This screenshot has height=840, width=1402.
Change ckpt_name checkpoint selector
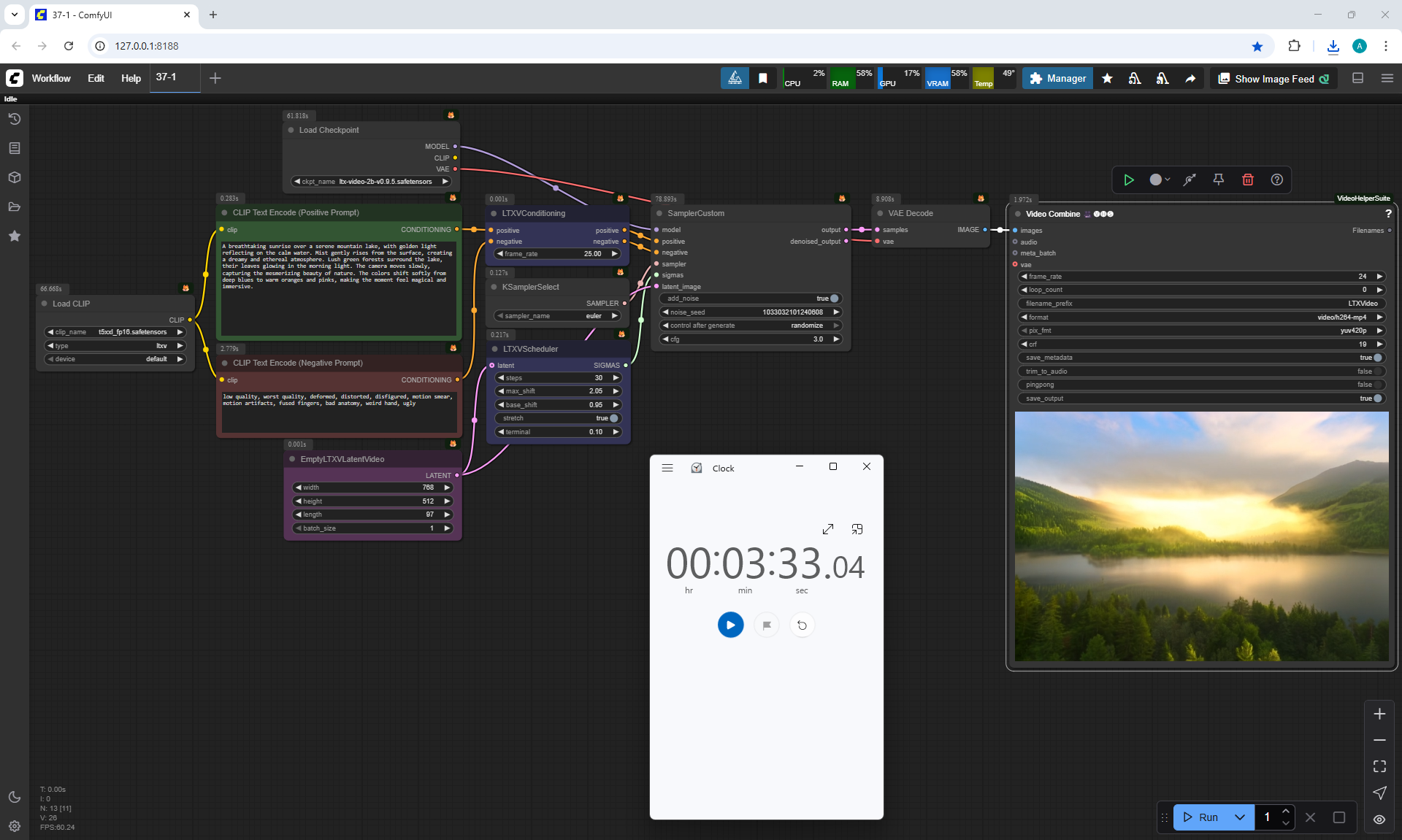click(371, 182)
